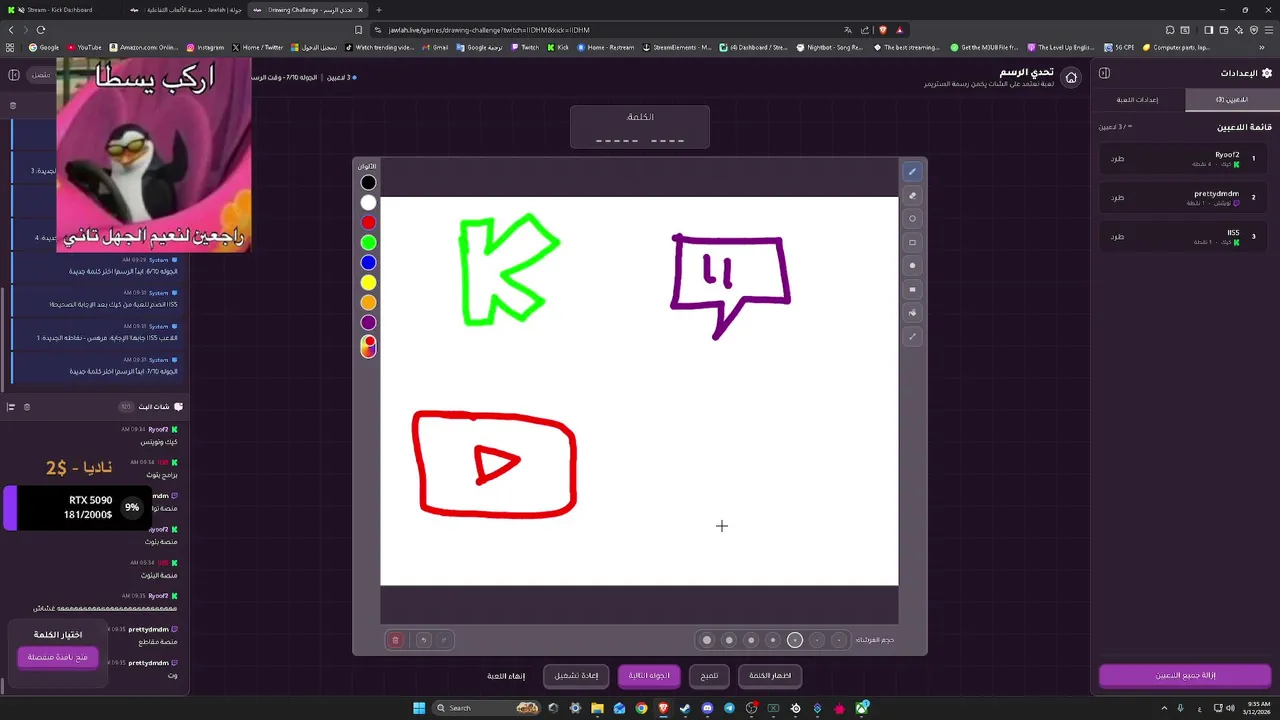Click the browser address bar URL

(488, 30)
